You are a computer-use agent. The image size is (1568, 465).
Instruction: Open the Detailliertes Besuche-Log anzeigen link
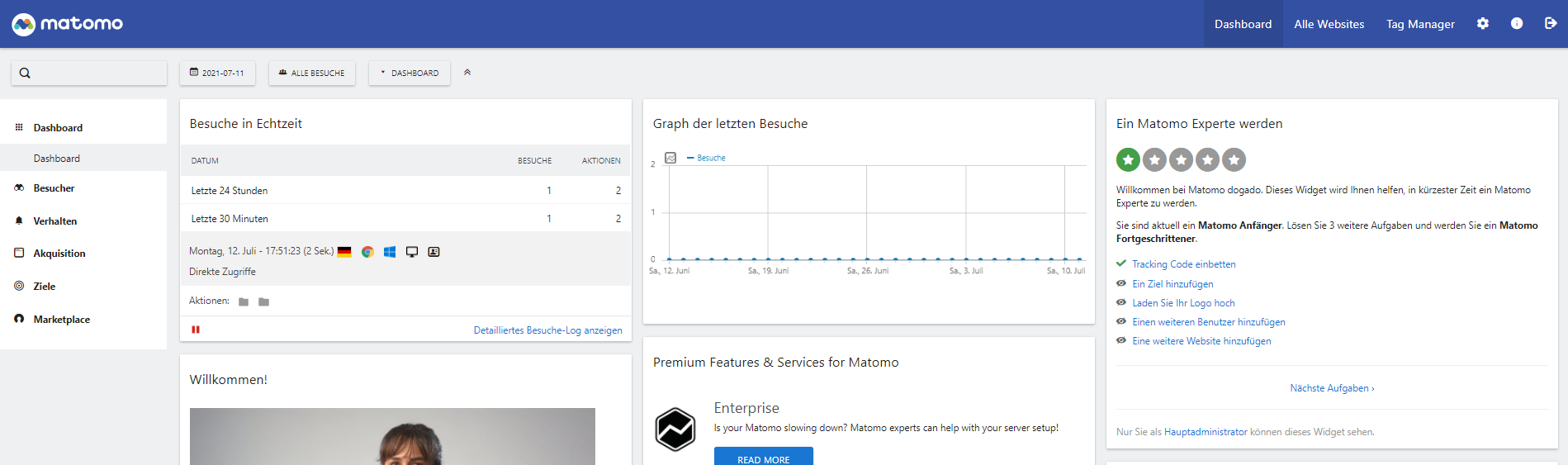548,330
